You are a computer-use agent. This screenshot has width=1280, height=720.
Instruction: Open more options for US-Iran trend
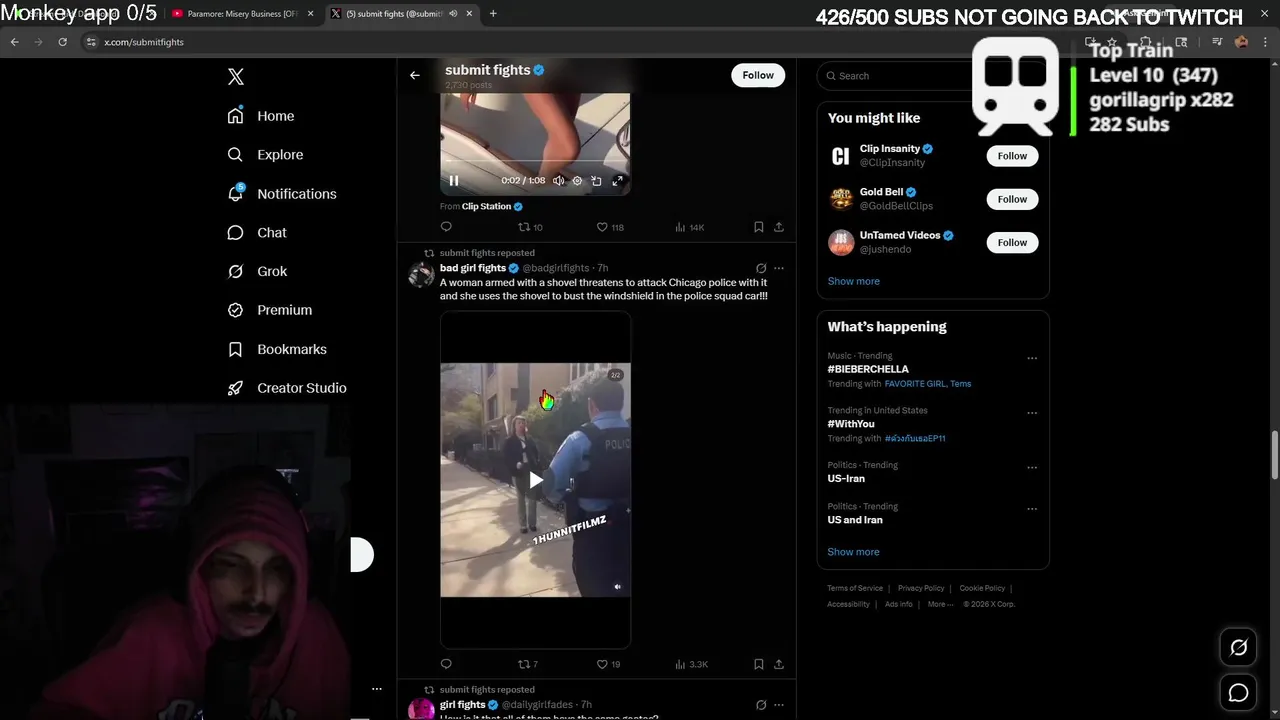[x=1032, y=467]
